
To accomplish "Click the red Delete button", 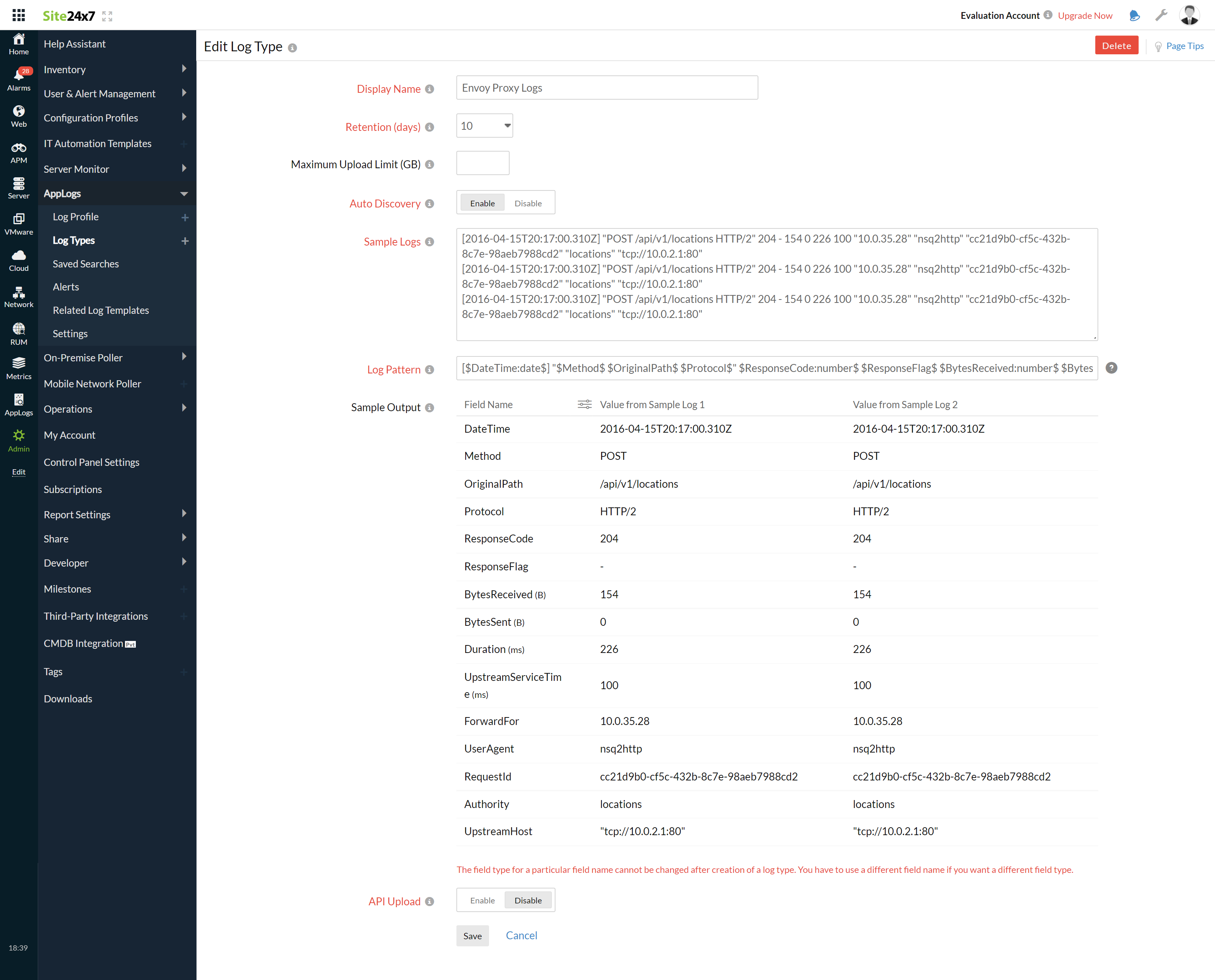I will pos(1116,46).
